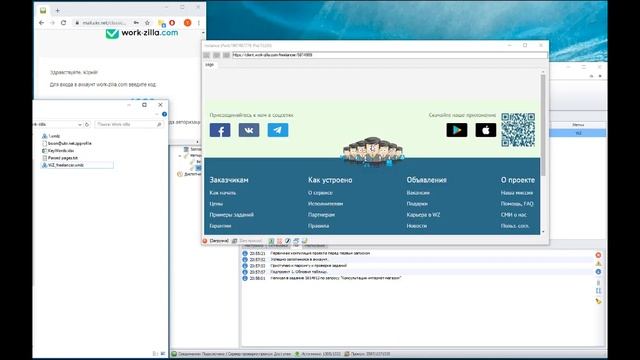Viewport: 640px width, 360px height.
Task: Collapse the expanded tree node in the project tree
Action: 180,156
